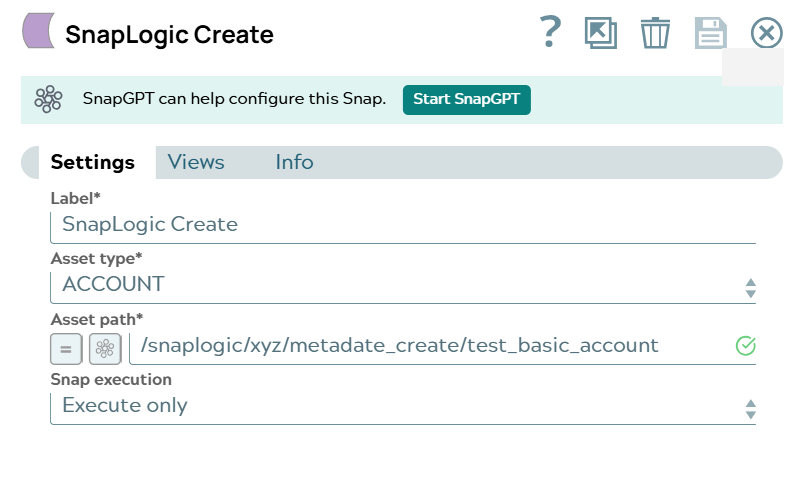Click the 'Label*' field label
790x496 pixels.
point(76,198)
